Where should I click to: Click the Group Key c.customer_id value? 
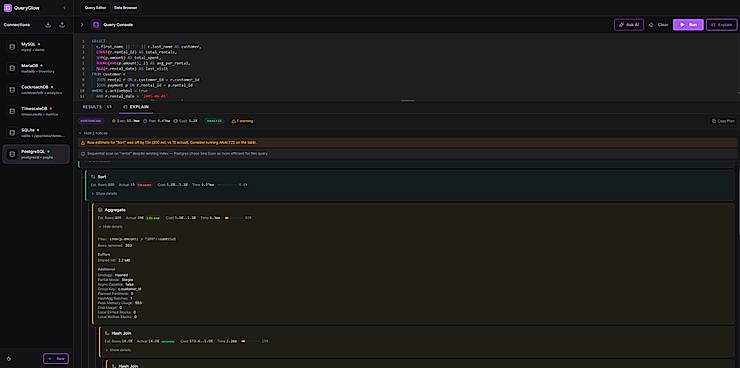pyautogui.click(x=130, y=289)
